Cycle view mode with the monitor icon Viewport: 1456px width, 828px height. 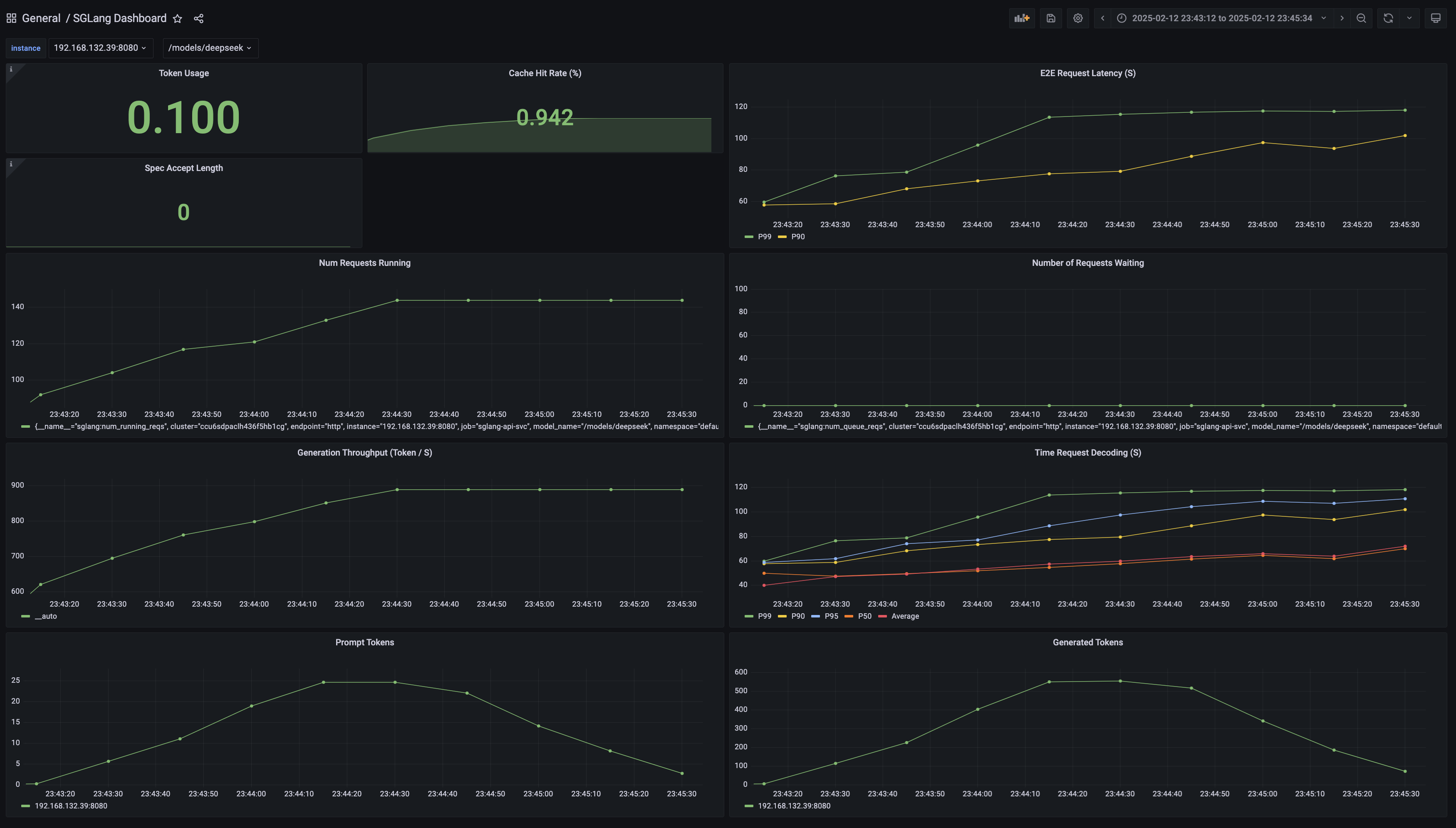point(1436,18)
